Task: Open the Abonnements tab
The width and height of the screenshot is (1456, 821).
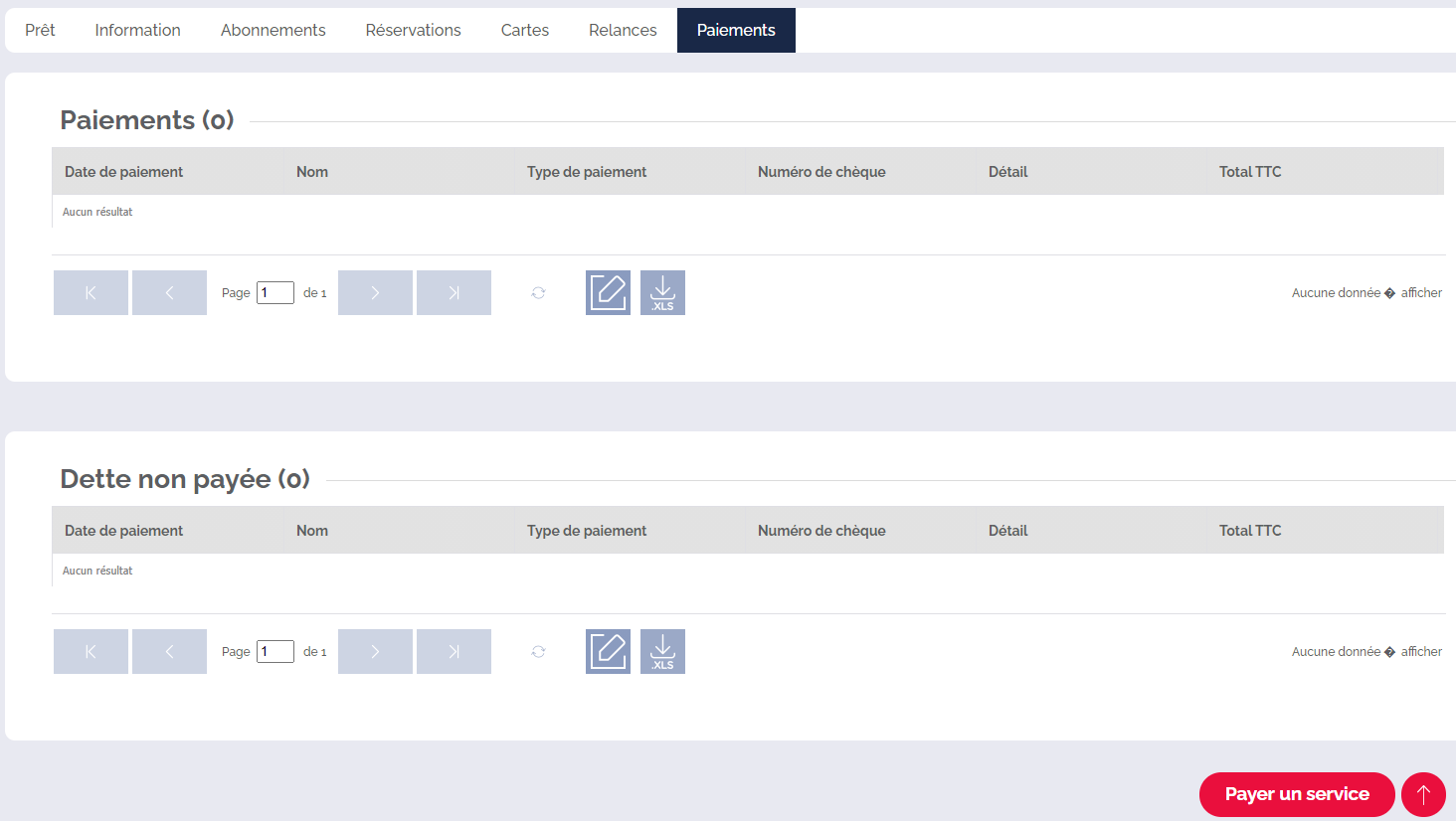Action: pyautogui.click(x=273, y=30)
